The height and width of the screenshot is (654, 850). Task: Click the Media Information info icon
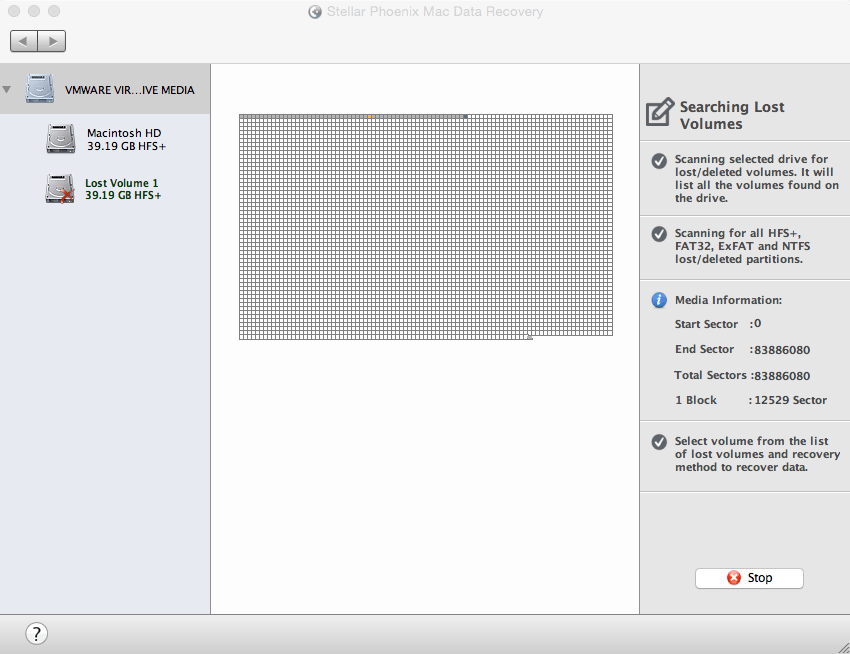[x=659, y=300]
